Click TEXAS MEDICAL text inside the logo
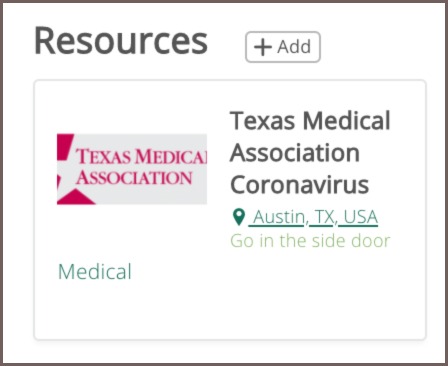 [141, 156]
